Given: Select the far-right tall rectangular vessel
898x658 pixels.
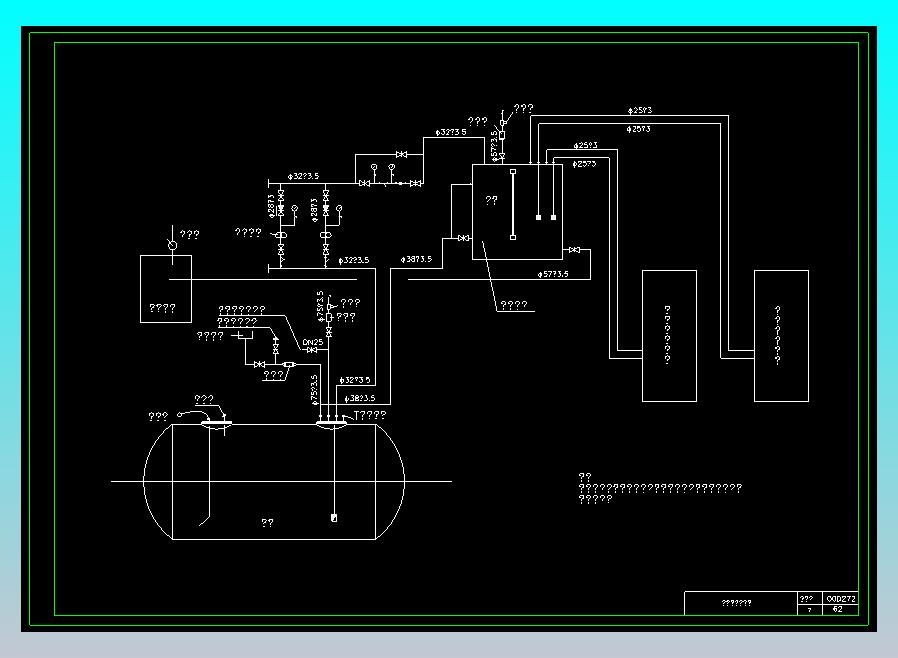Looking at the screenshot, I should click(x=781, y=336).
